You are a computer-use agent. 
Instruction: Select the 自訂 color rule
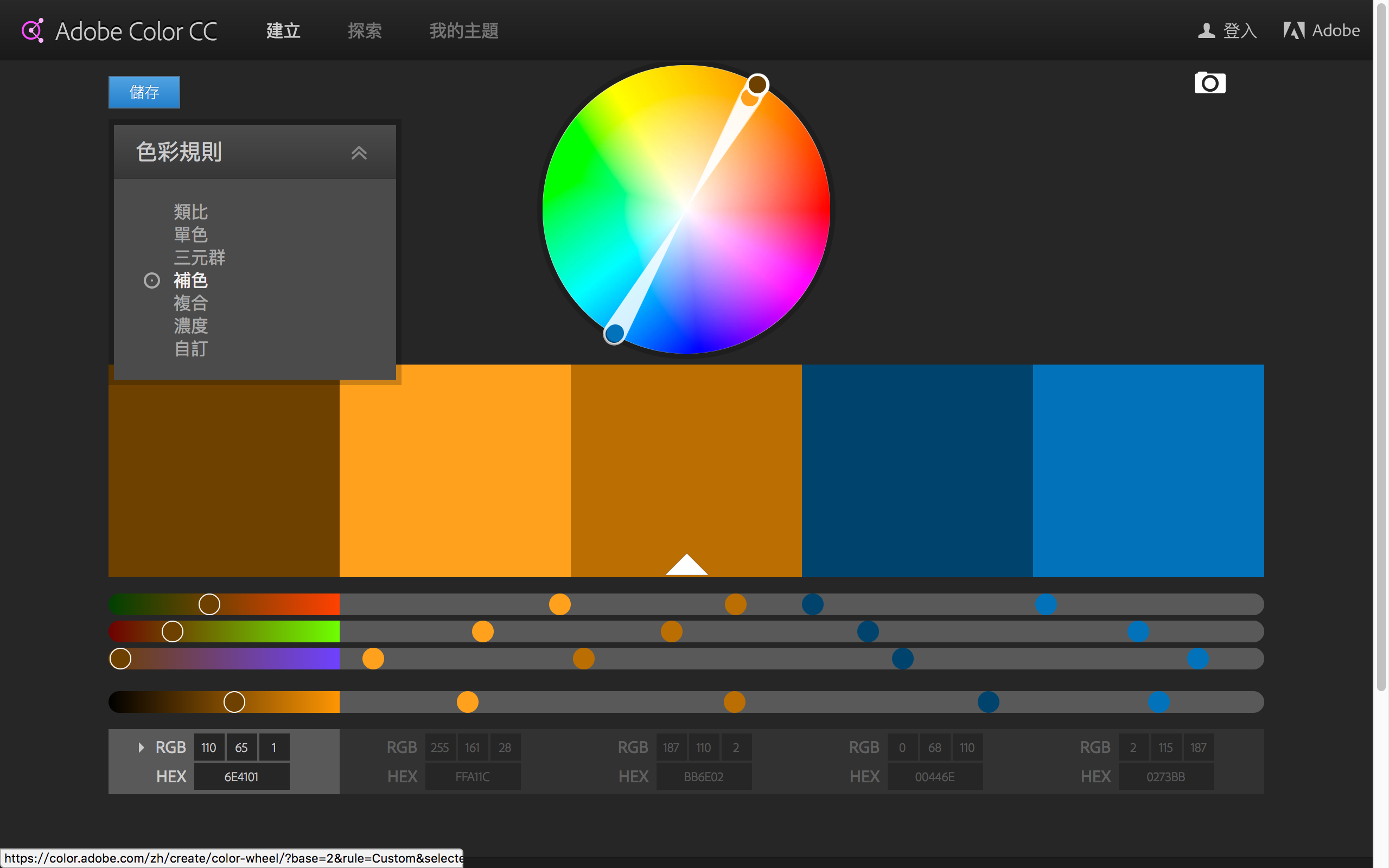190,348
